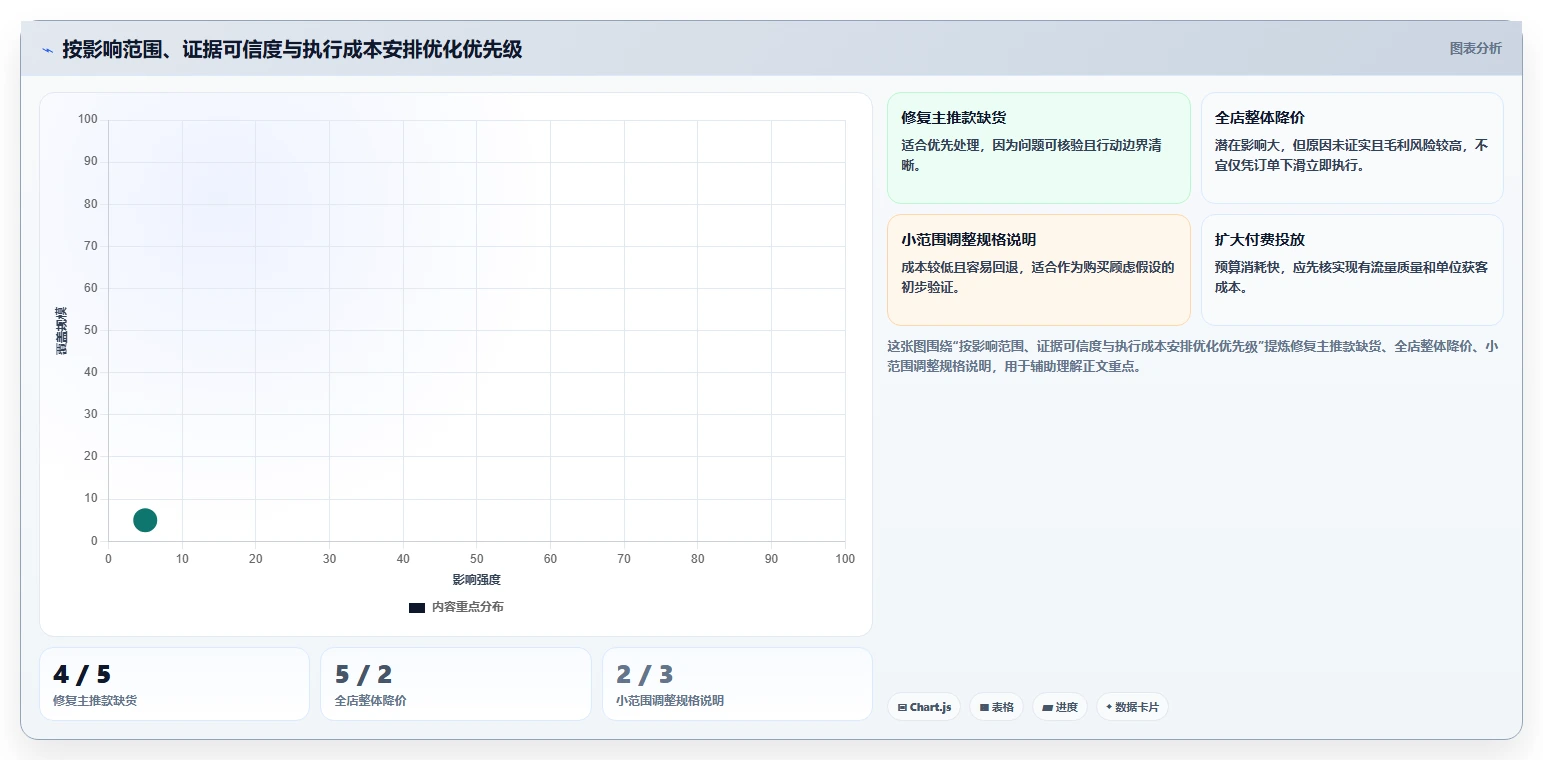Viewport: 1543px width, 760px height.
Task: Open the 修复主推款缺货 card
Action: [x=1038, y=148]
